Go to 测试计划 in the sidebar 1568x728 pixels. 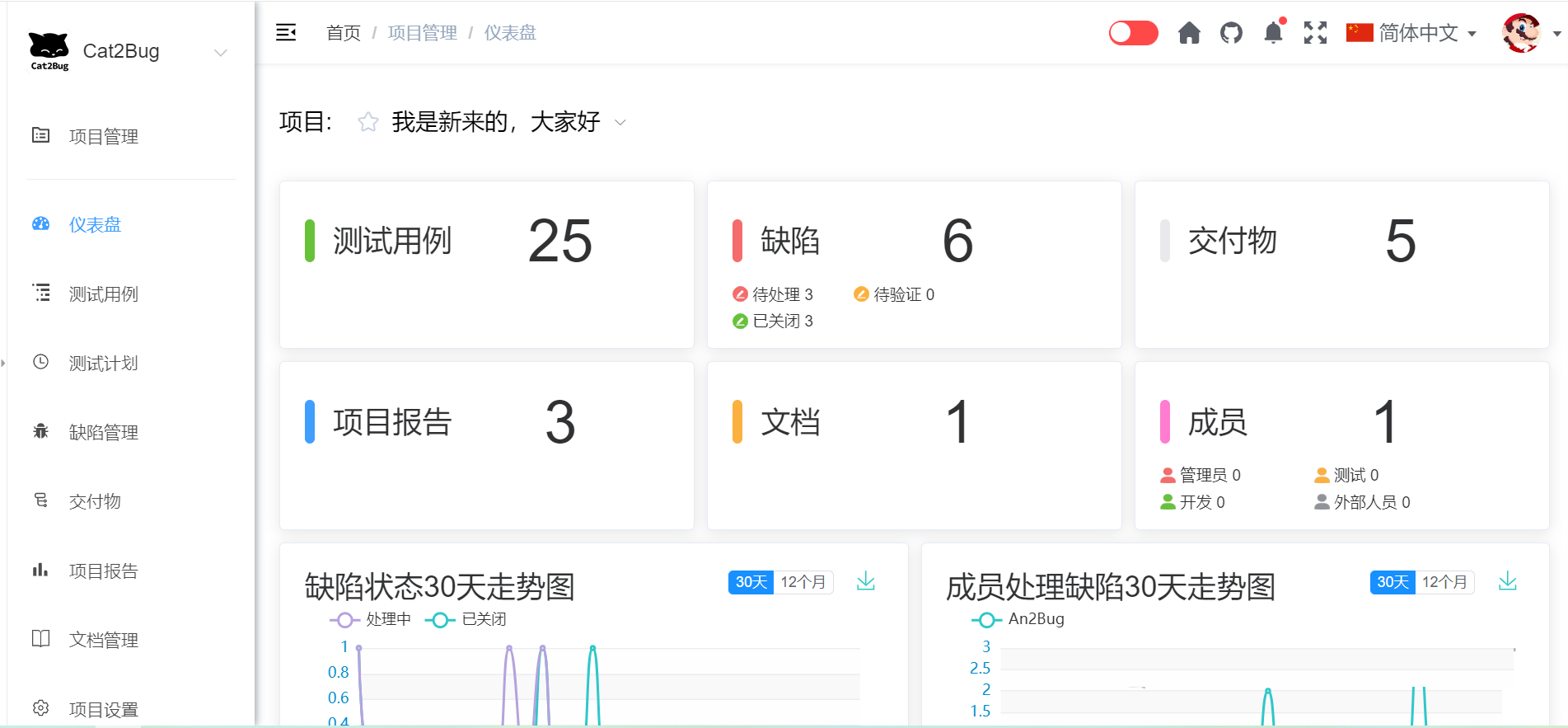click(x=103, y=363)
